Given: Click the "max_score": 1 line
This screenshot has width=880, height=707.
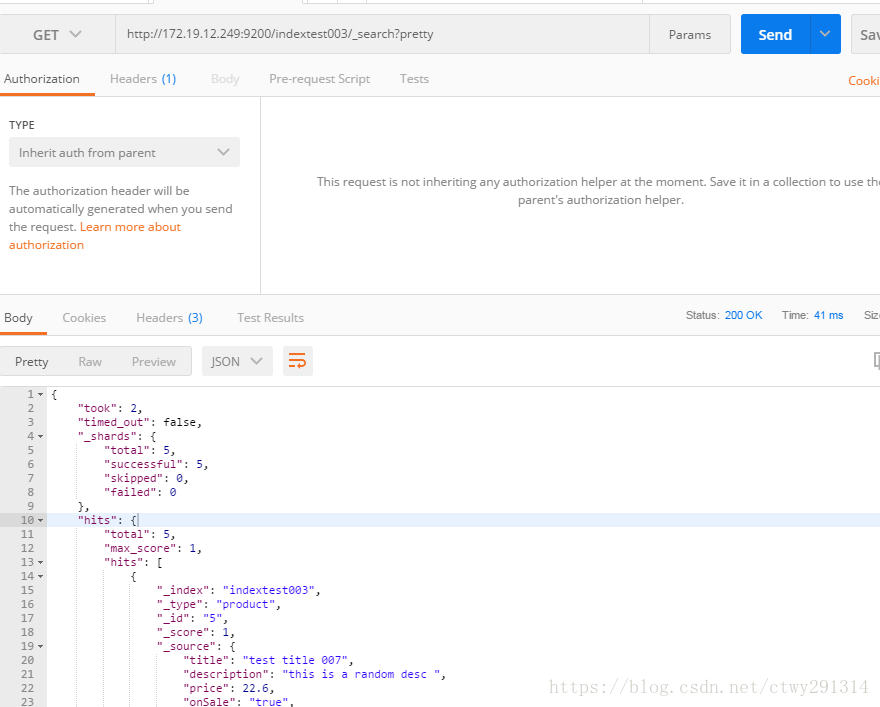Looking at the screenshot, I should [153, 548].
